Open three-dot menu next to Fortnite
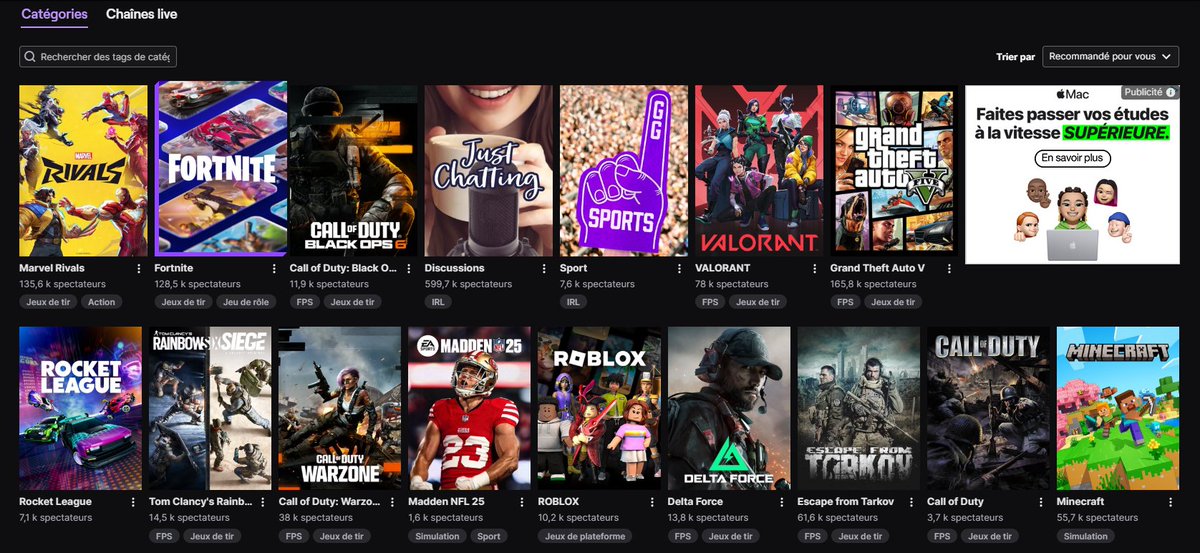Image resolution: width=1200 pixels, height=553 pixels. [x=274, y=269]
